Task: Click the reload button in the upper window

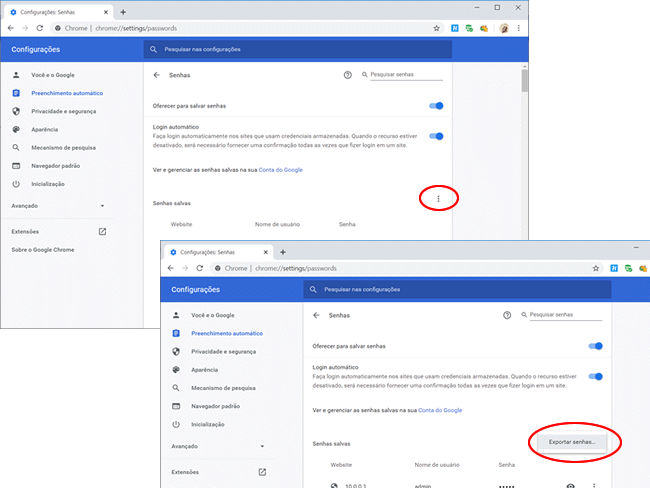Action: [x=40, y=28]
